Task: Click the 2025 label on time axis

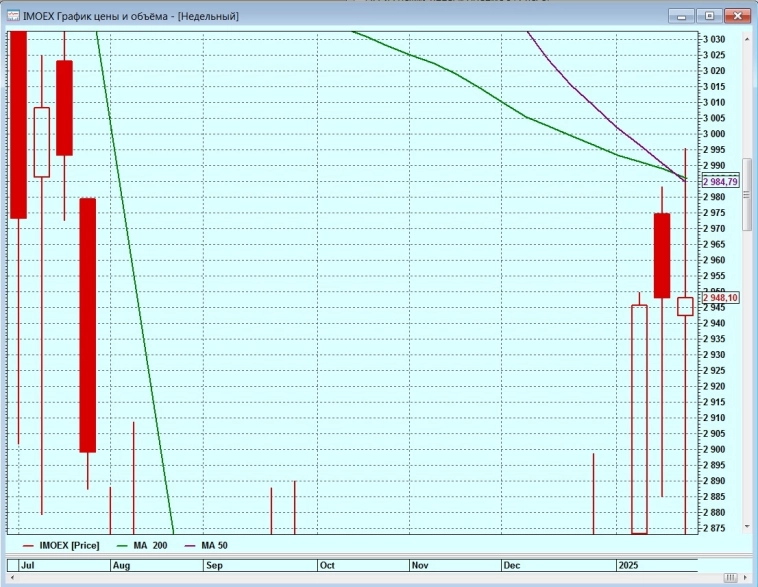Action: 630,565
